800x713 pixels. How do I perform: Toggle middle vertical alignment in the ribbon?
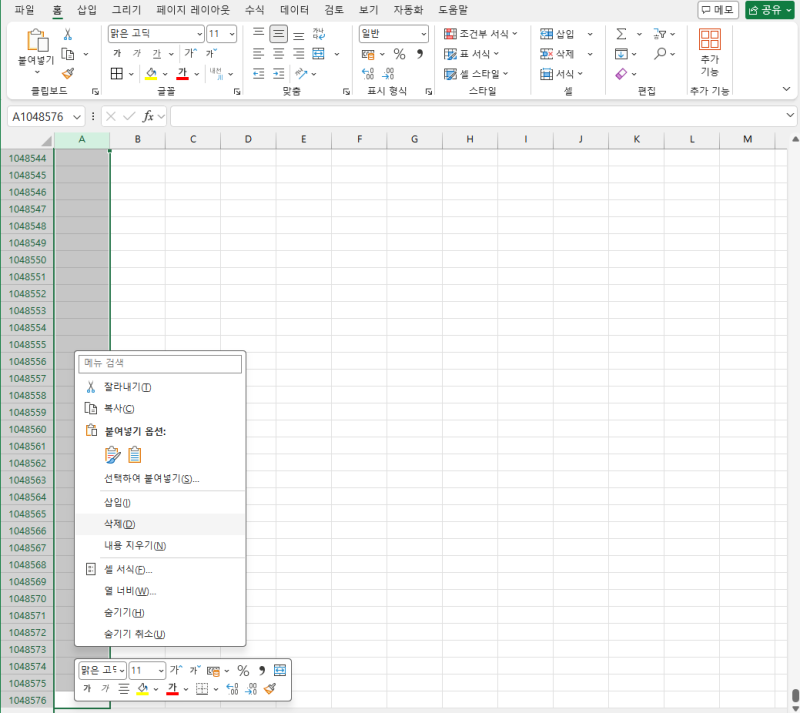click(x=279, y=34)
